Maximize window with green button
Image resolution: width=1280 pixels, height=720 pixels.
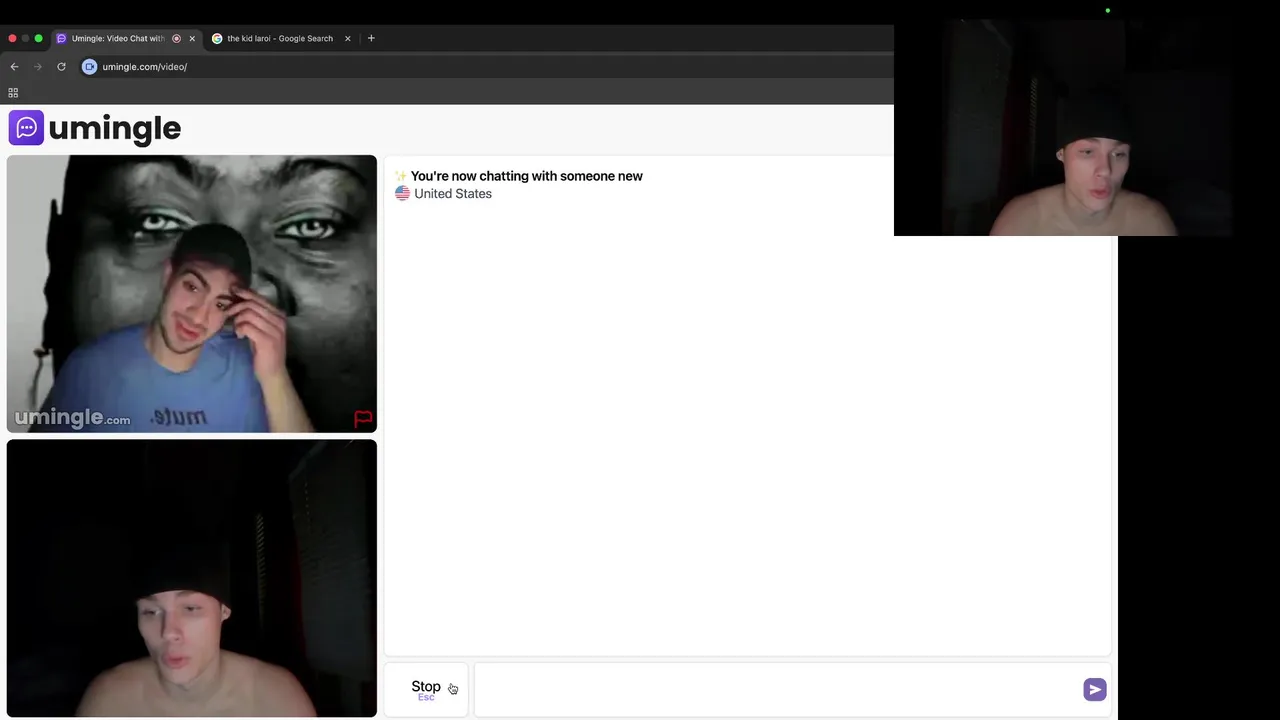[x=38, y=38]
